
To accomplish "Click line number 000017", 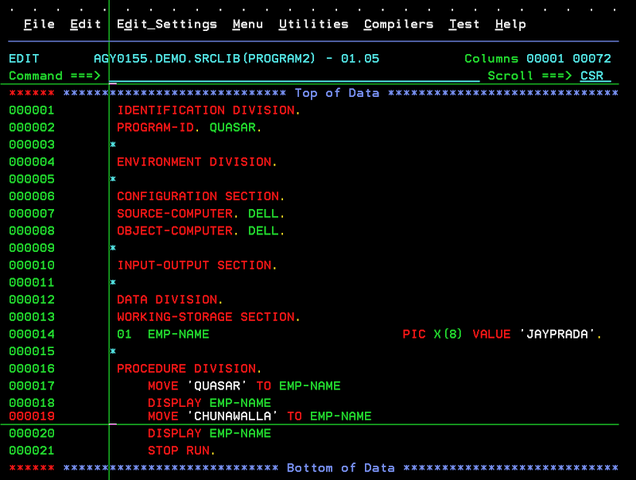I will pyautogui.click(x=32, y=386).
